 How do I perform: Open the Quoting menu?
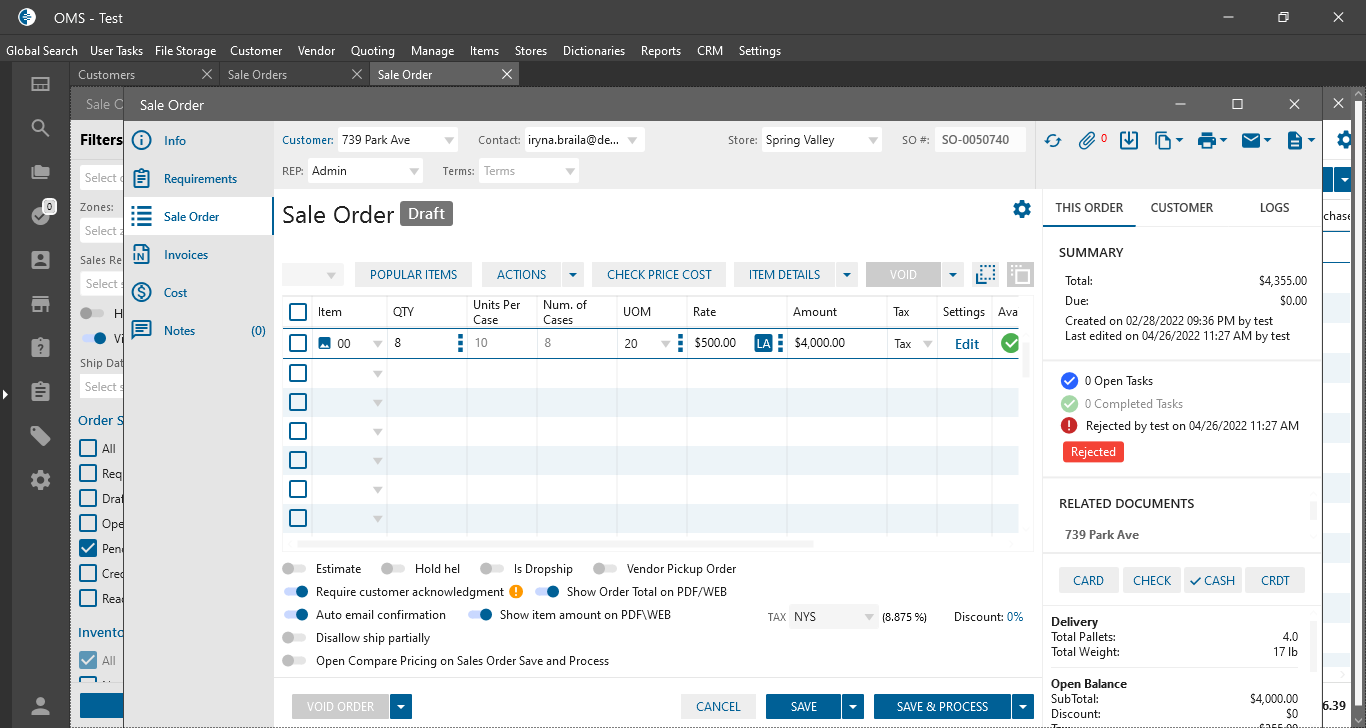(373, 51)
